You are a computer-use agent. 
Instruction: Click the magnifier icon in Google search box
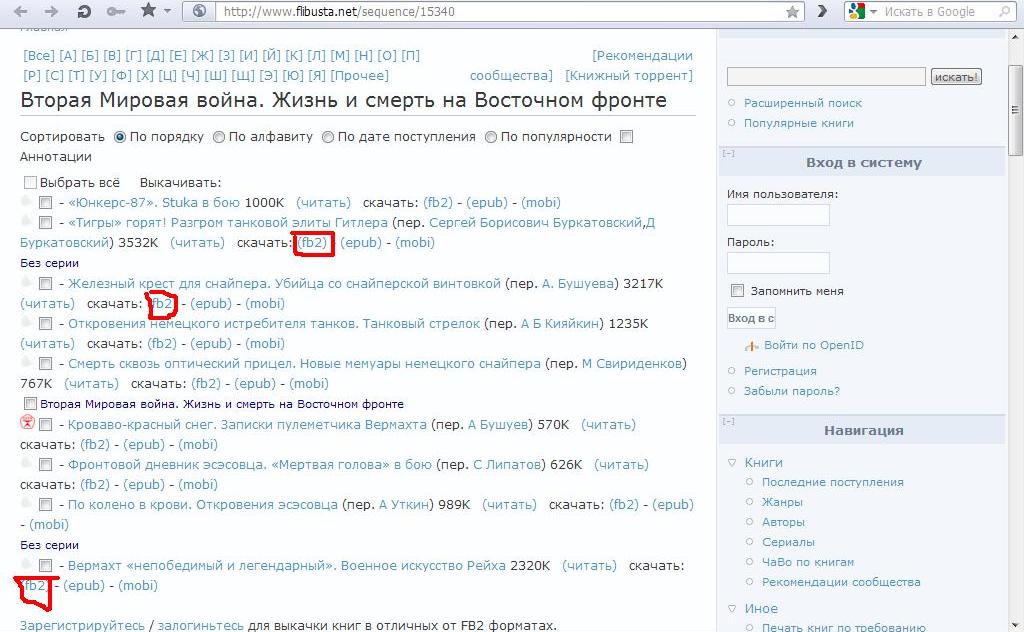coord(1004,11)
